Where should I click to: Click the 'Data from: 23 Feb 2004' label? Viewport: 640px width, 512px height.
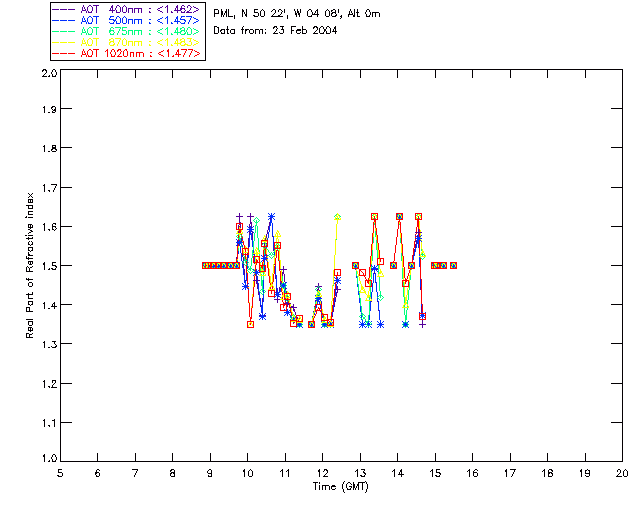coord(275,31)
